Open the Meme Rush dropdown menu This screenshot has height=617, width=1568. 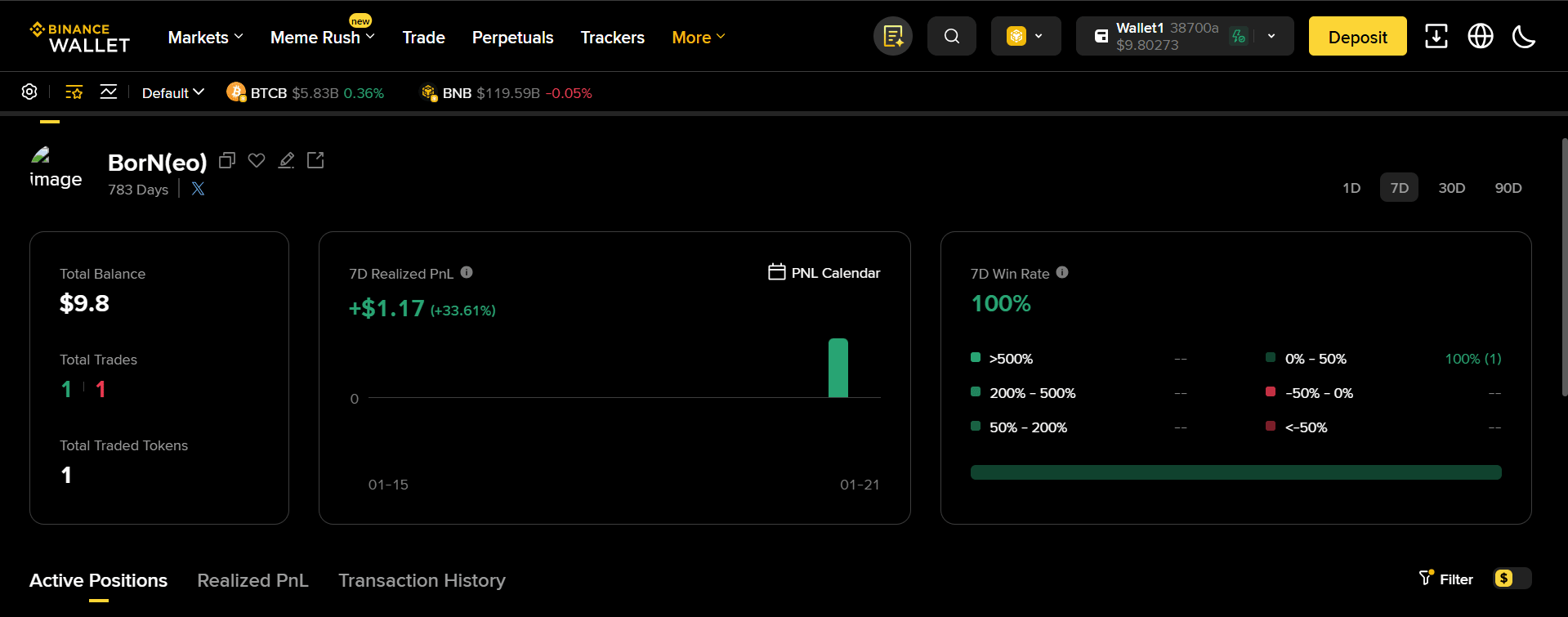323,38
